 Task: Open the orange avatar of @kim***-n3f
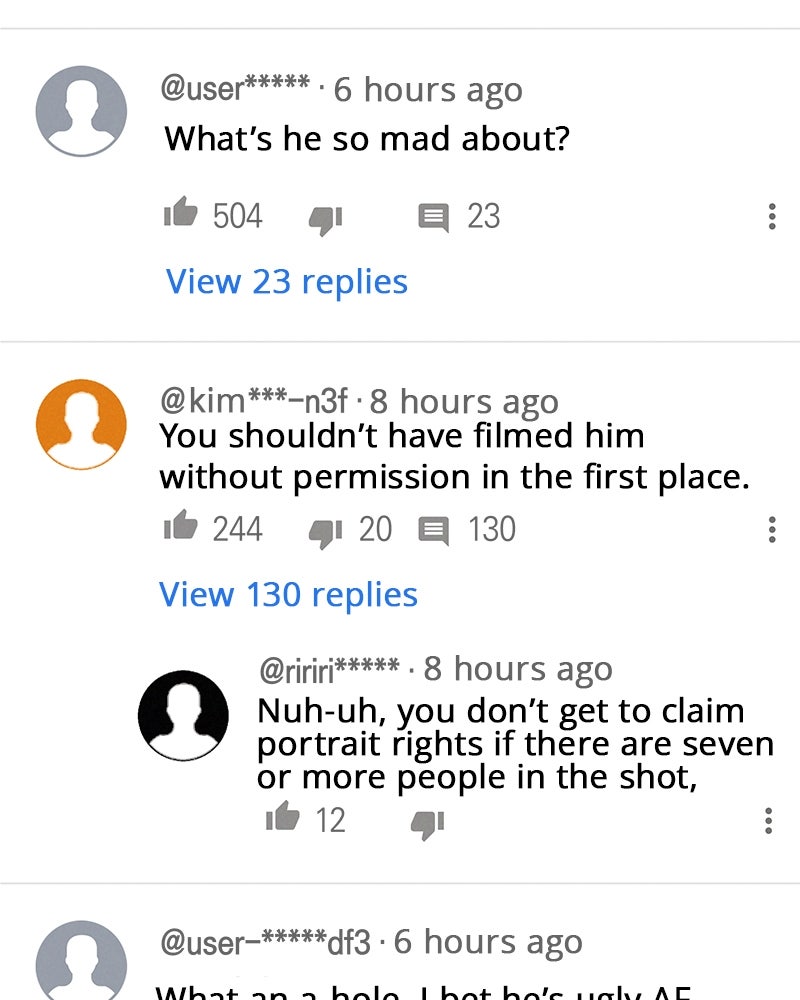point(81,424)
